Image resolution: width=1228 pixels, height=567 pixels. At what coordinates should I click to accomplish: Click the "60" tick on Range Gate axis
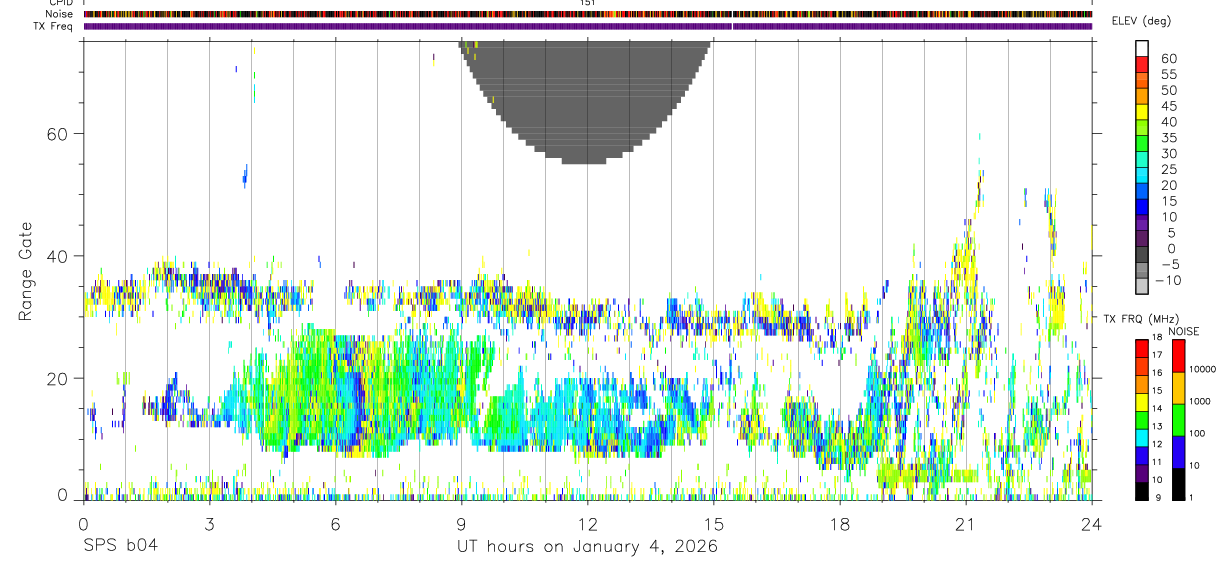56,134
